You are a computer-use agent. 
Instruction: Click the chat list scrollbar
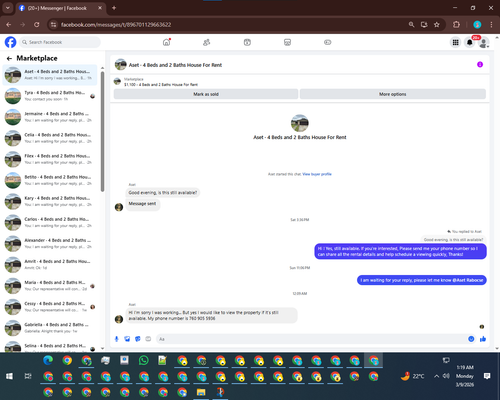(102, 132)
